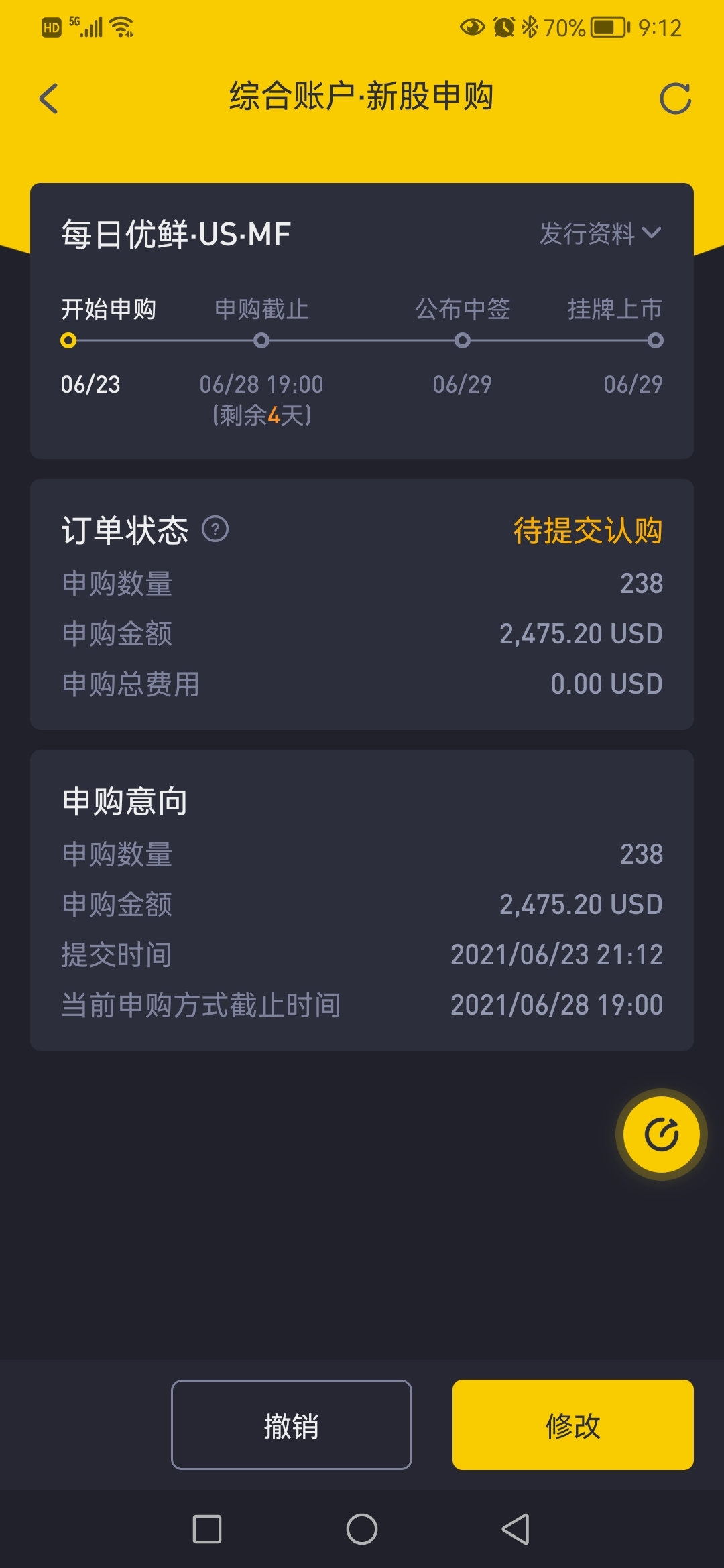Viewport: 724px width, 1568px height.
Task: Tap the yellow 修改 modify button
Action: (x=572, y=1425)
